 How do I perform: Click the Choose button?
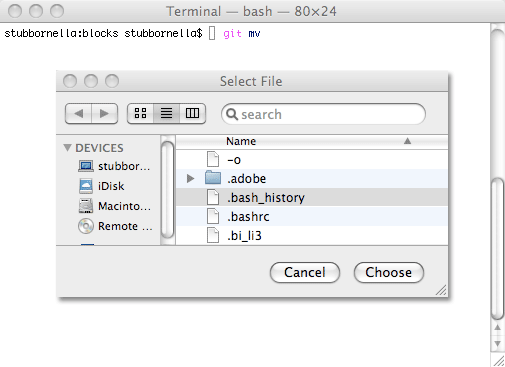pyautogui.click(x=389, y=272)
